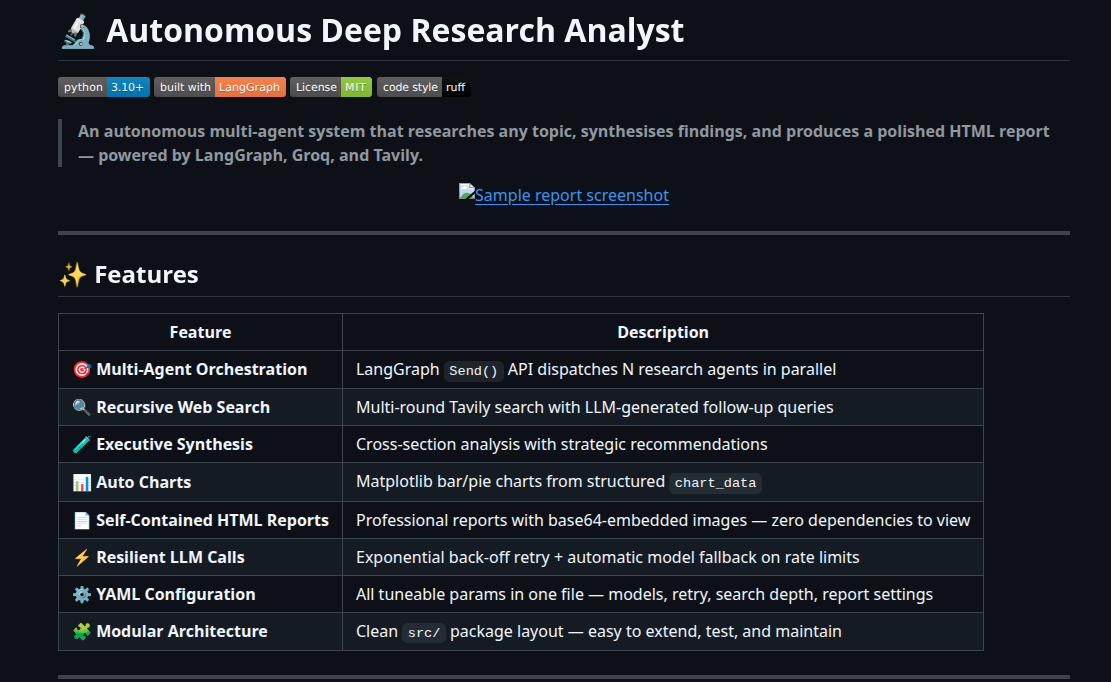Open the Sample report screenshot link
This screenshot has height=682, width=1111.
(x=564, y=195)
